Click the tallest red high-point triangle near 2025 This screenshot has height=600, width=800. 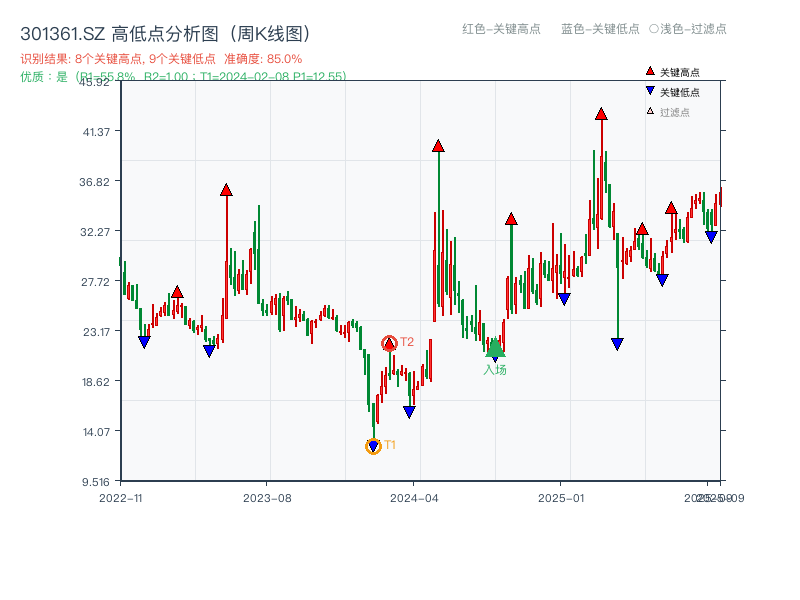coord(600,114)
